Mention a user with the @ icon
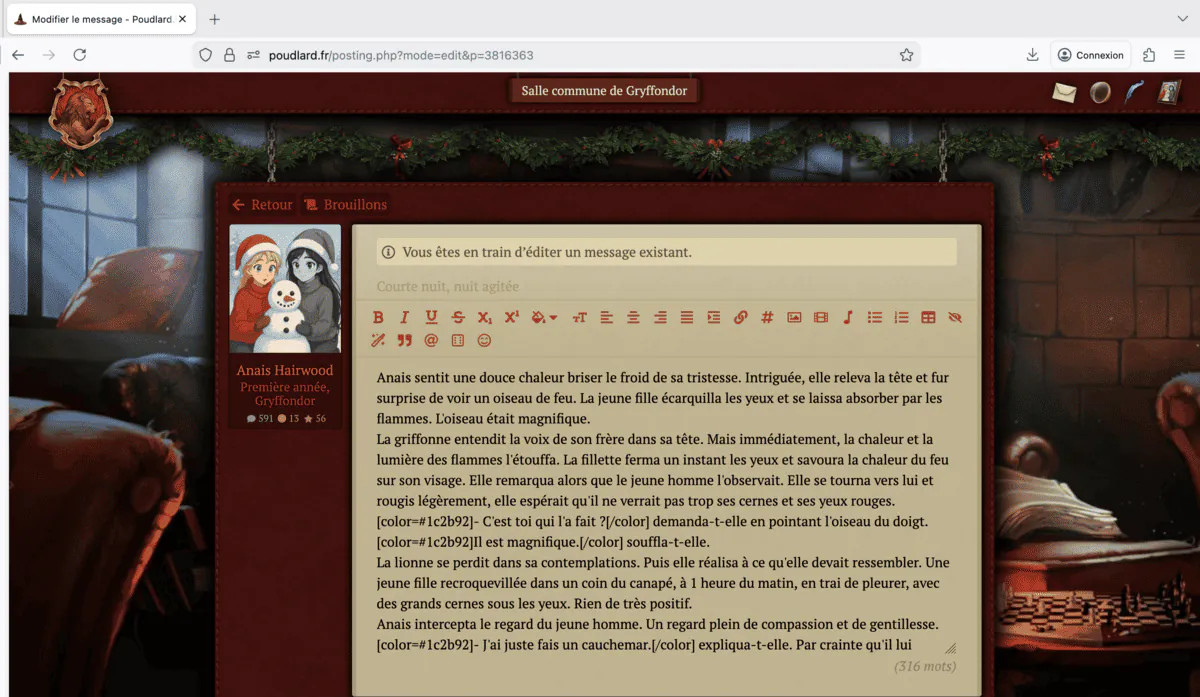This screenshot has height=697, width=1200. pyautogui.click(x=431, y=340)
